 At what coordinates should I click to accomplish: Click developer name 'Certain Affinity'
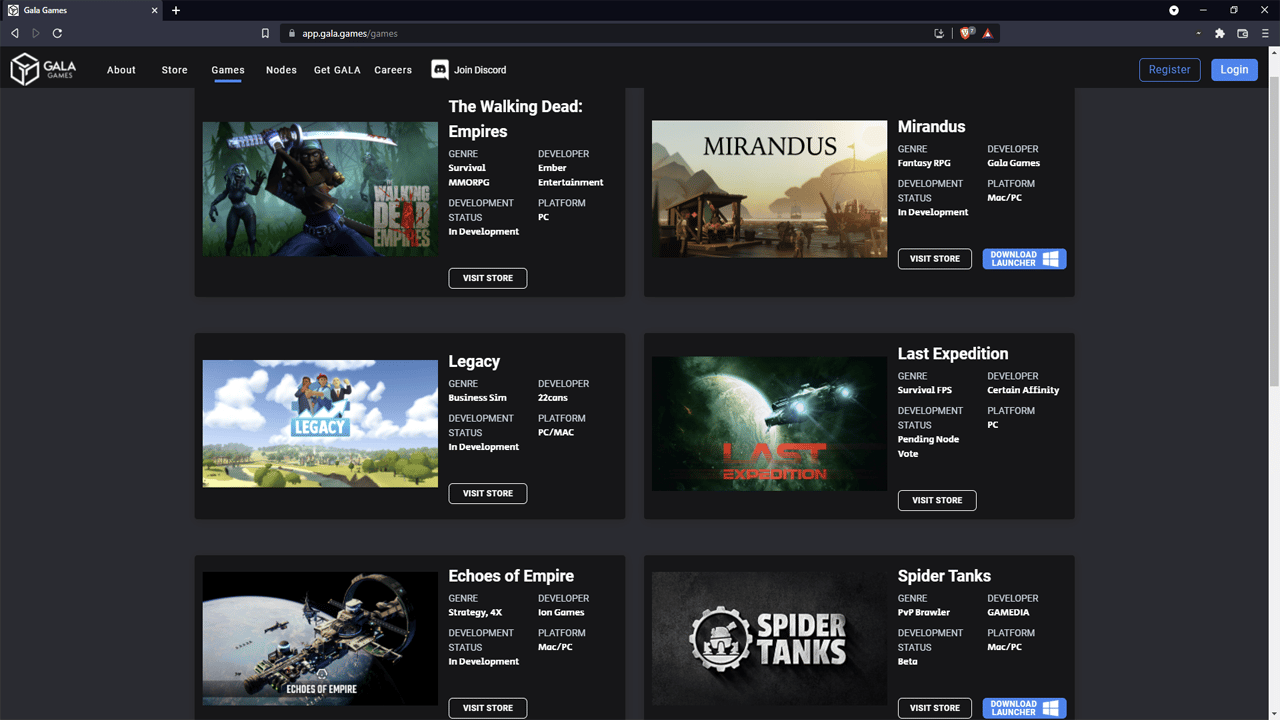click(1023, 390)
